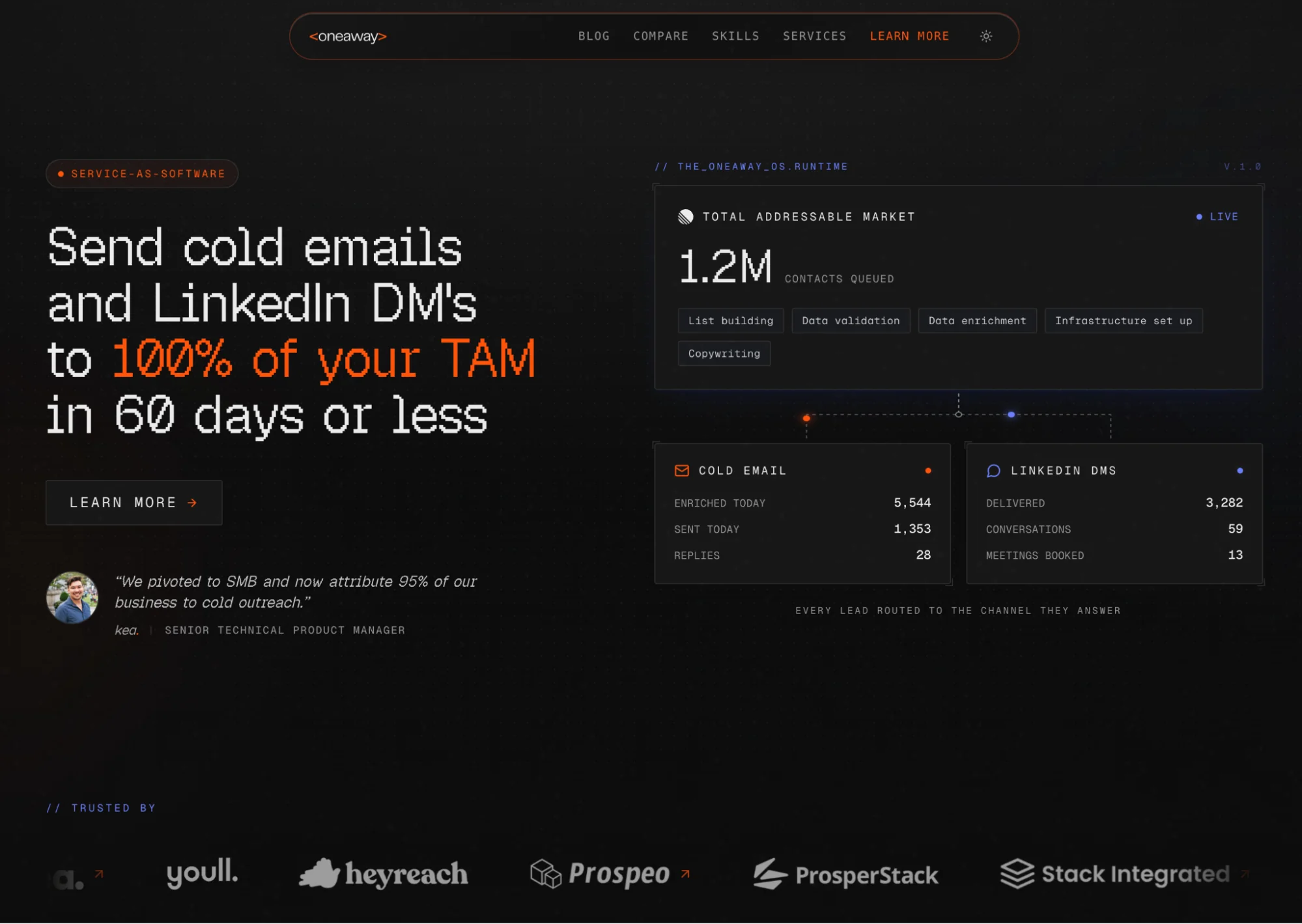Open the Skills menu item
1302x924 pixels.
[735, 36]
